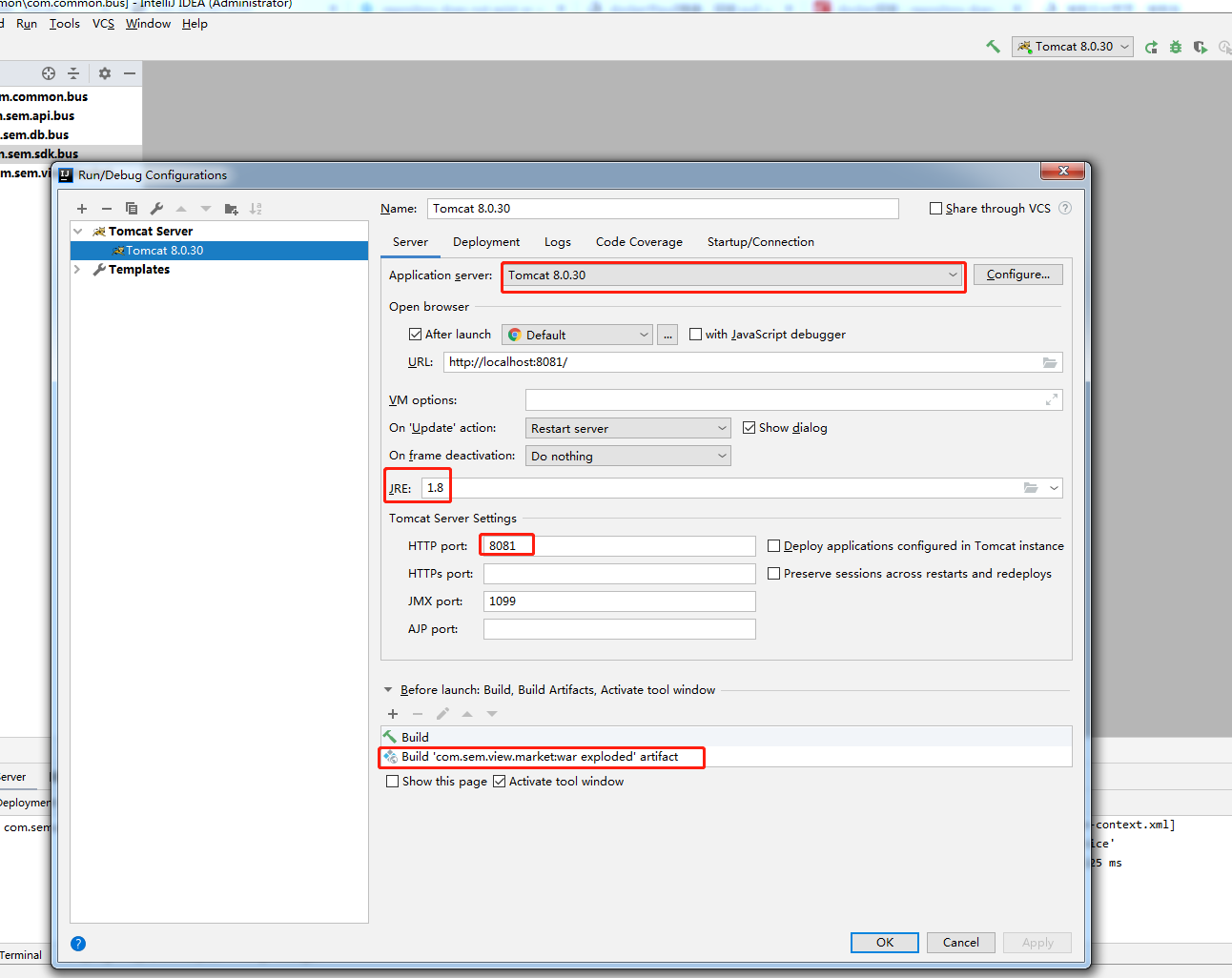The width and height of the screenshot is (1232, 978).
Task: Uncheck the Activate tool window checkbox
Action: point(499,782)
